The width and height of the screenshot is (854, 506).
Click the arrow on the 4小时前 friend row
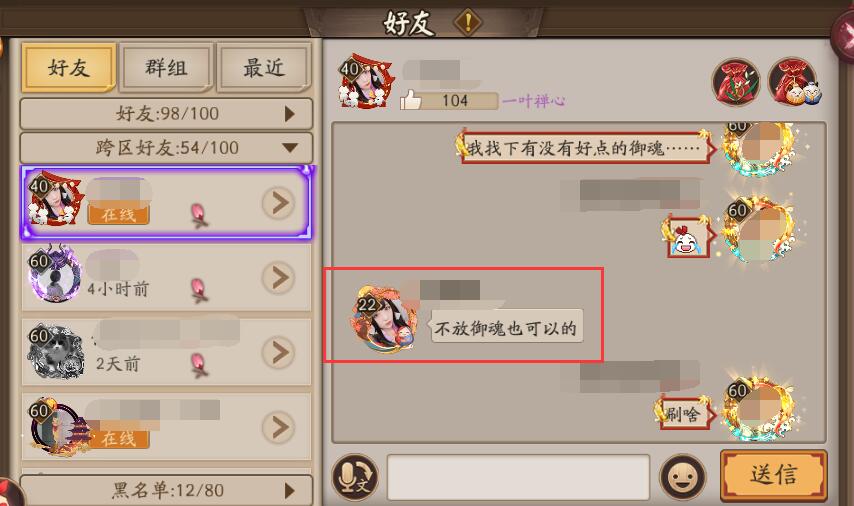tap(279, 277)
